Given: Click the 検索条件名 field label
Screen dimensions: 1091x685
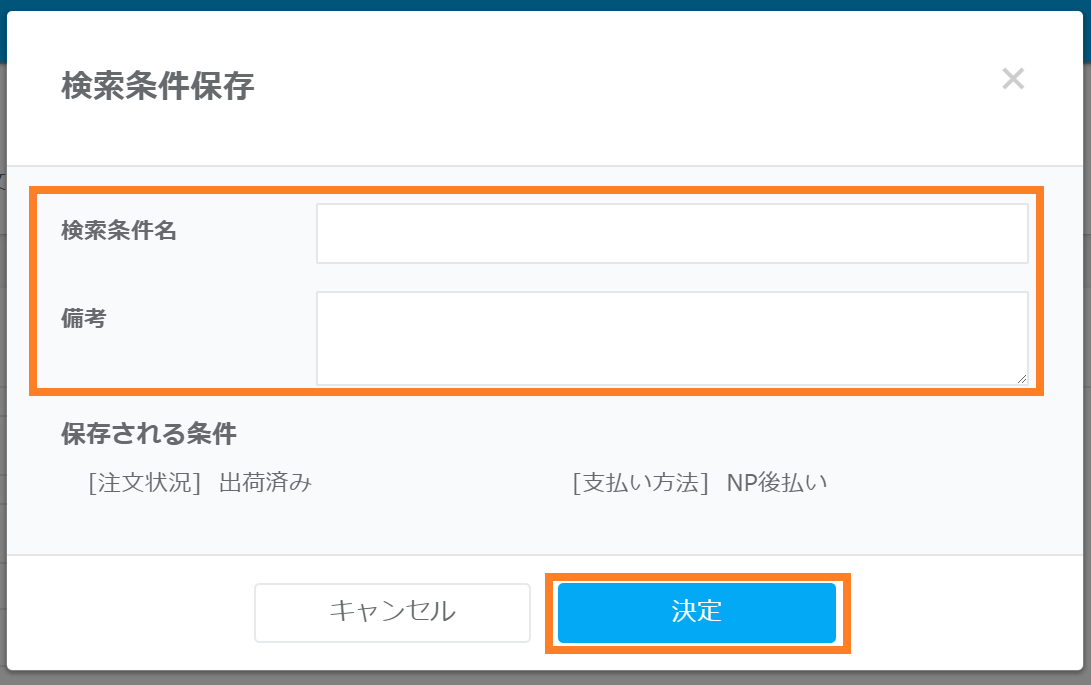Looking at the screenshot, I should (119, 231).
